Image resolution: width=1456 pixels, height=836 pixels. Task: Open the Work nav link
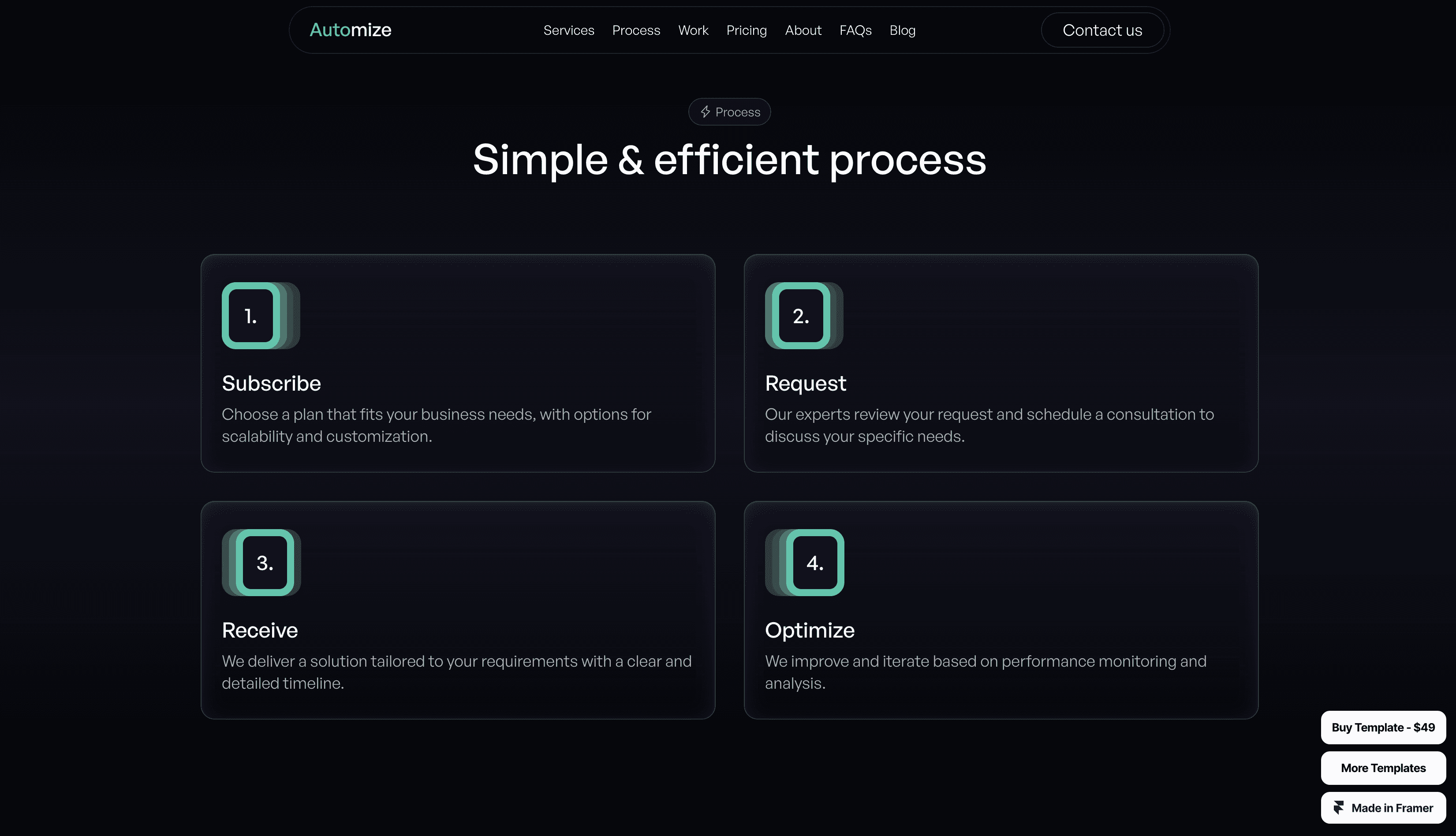coord(693,30)
